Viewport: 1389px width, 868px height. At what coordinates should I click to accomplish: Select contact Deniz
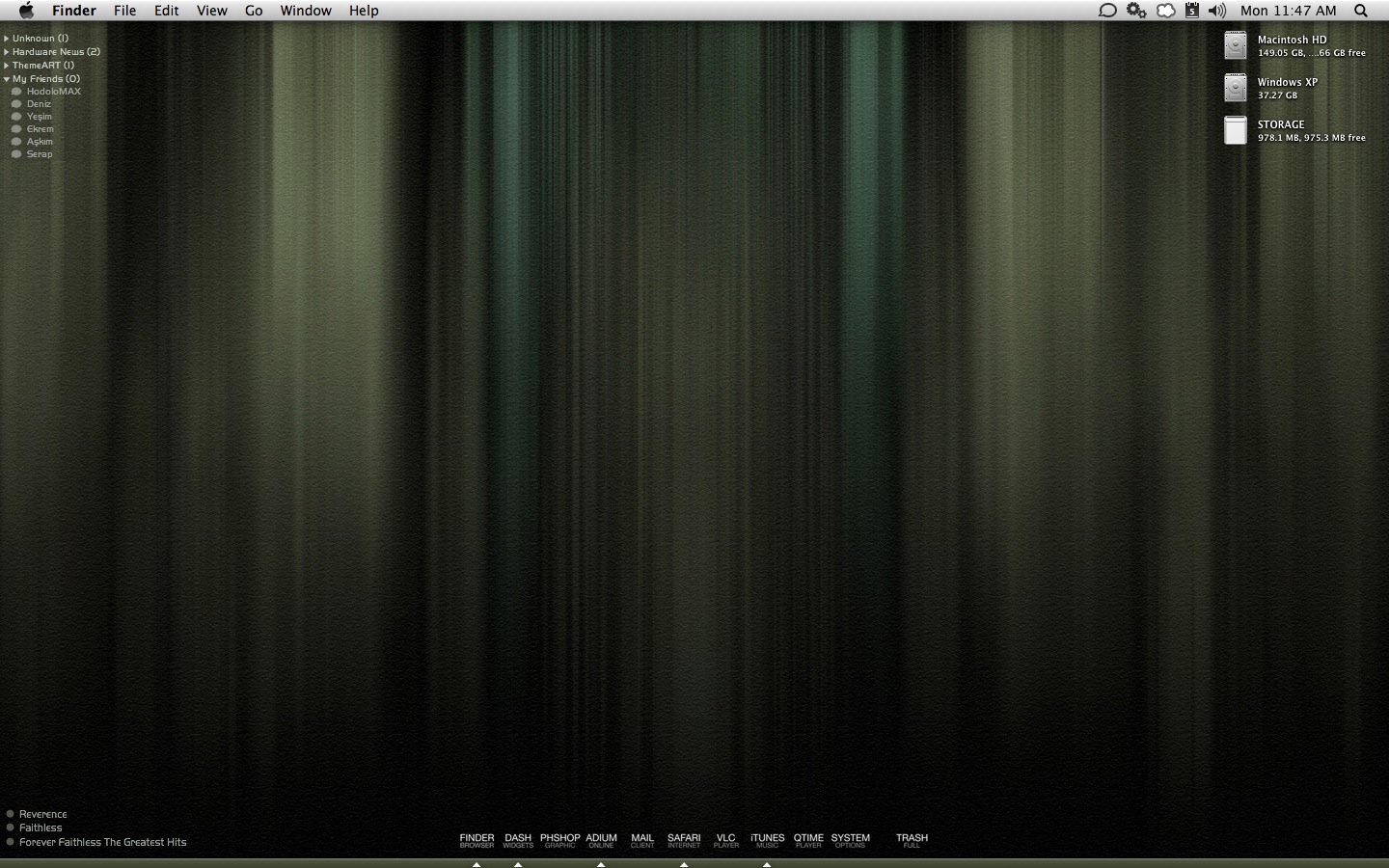[x=39, y=104]
